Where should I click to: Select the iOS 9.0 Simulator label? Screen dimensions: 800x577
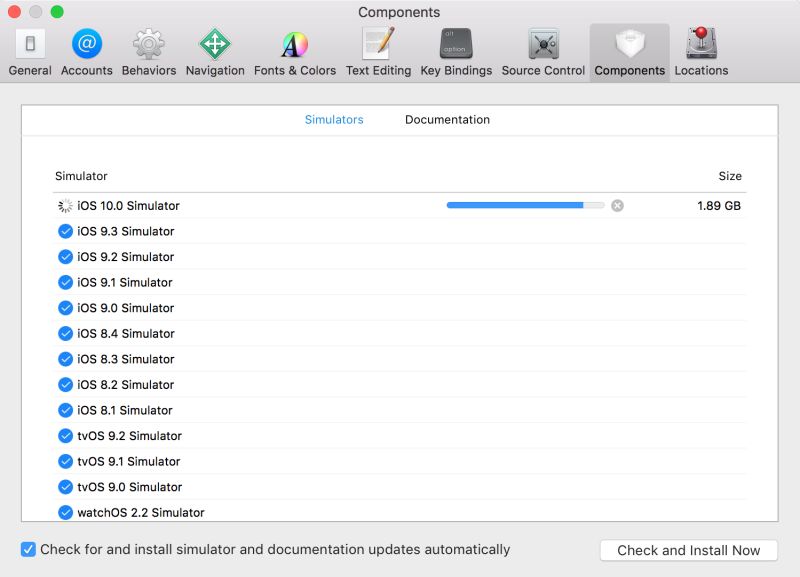coord(126,308)
